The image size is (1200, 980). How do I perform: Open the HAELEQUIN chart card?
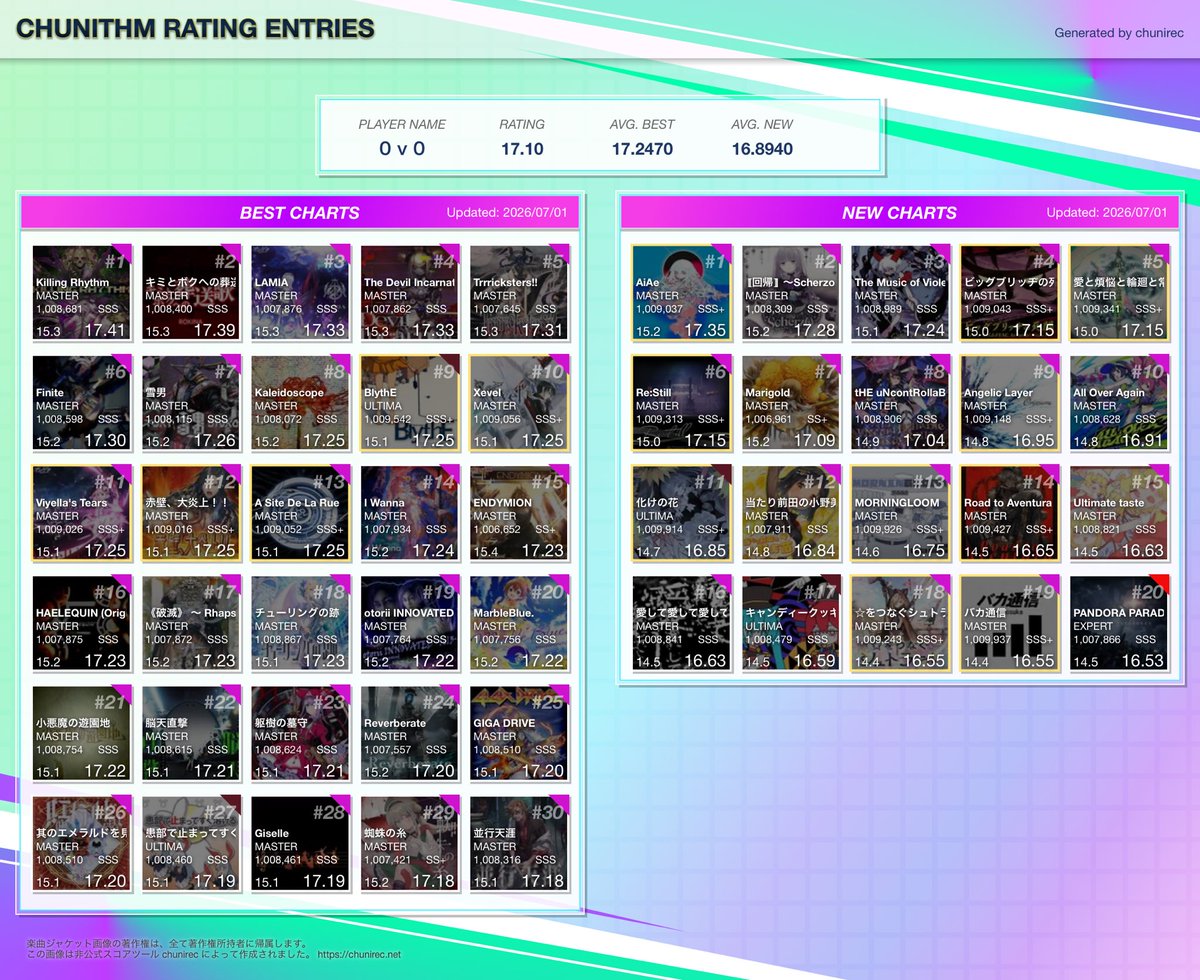81,622
